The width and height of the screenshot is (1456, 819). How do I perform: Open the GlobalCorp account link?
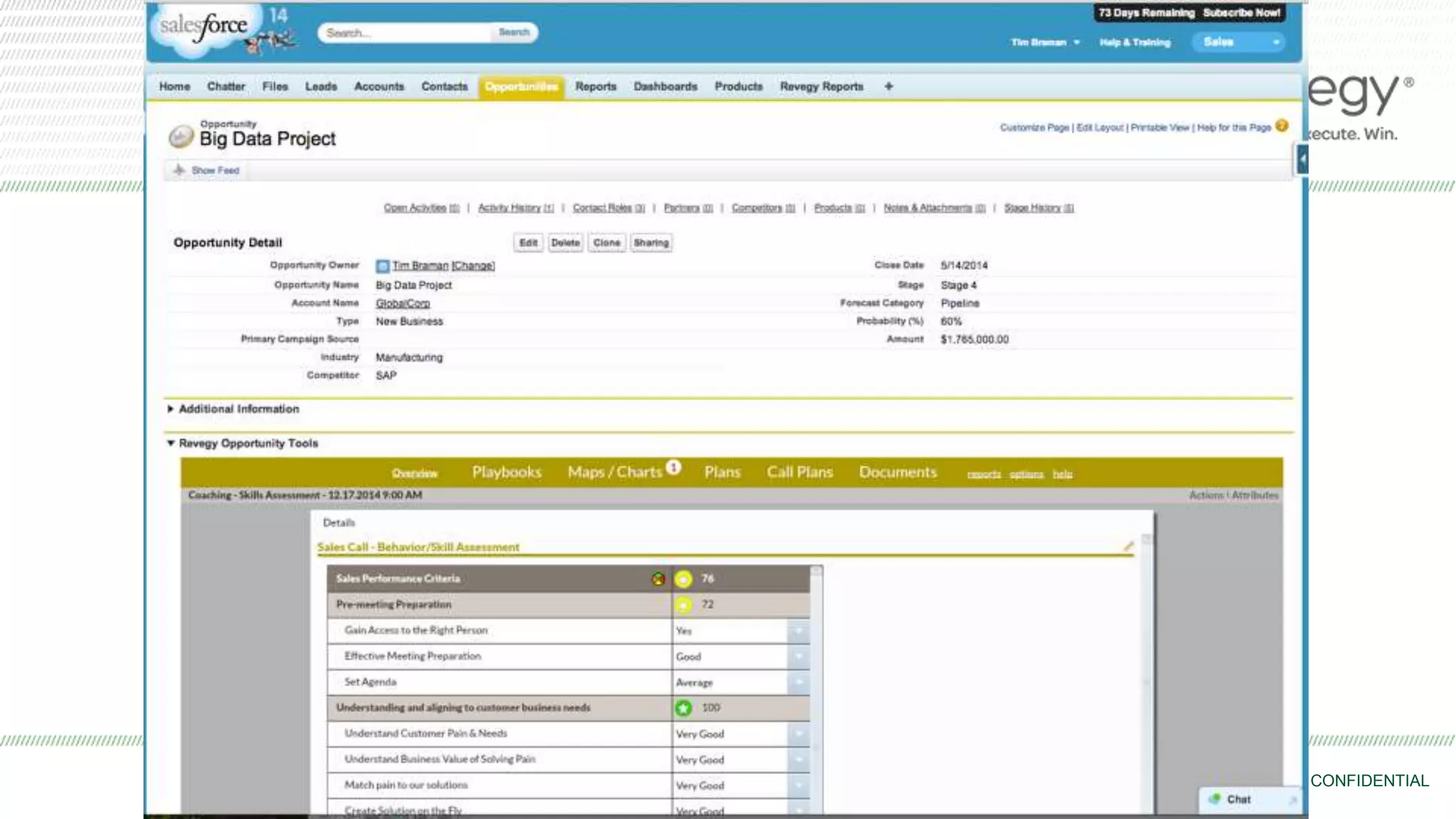(x=402, y=304)
